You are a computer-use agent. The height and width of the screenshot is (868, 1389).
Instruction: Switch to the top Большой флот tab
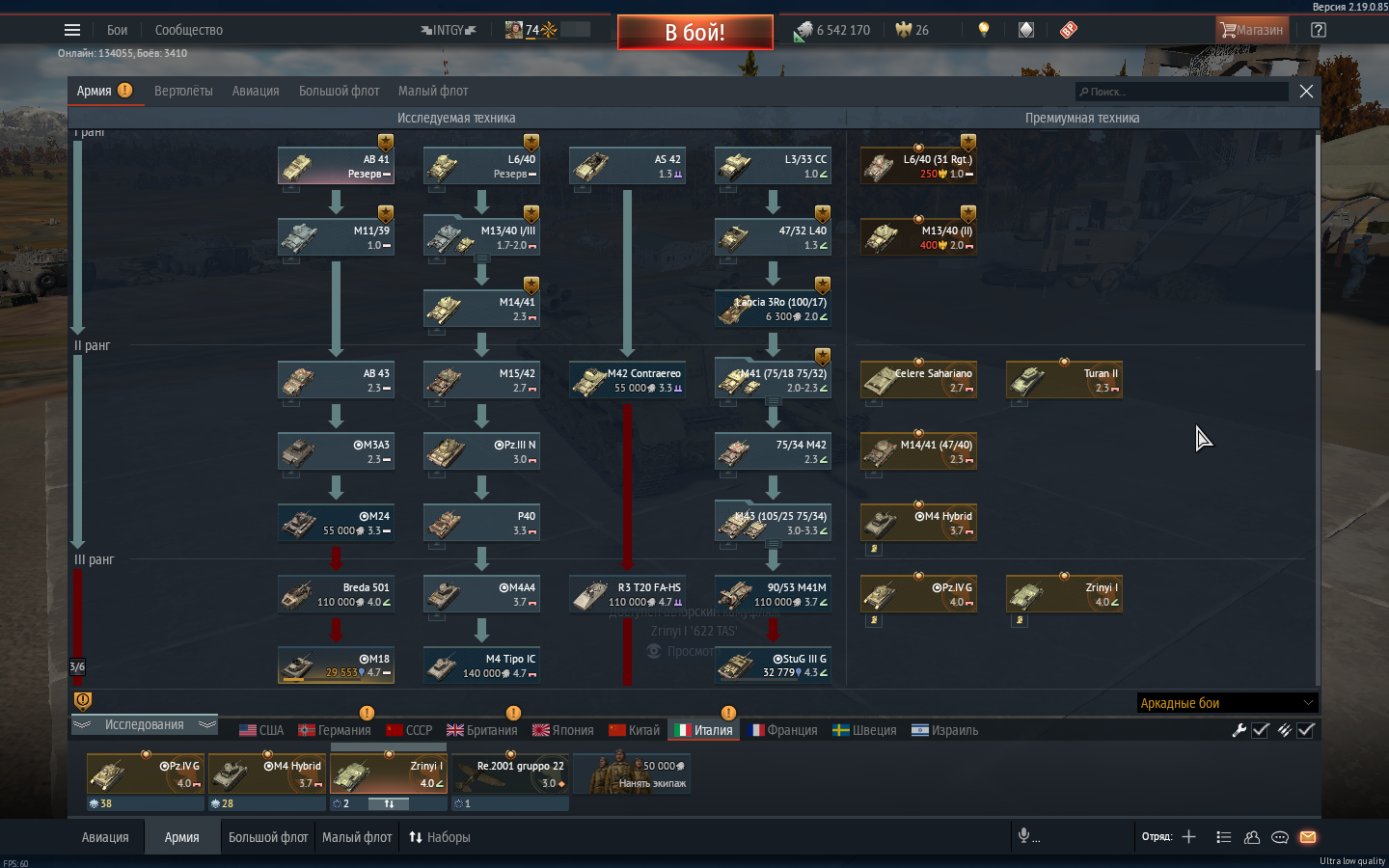[339, 91]
